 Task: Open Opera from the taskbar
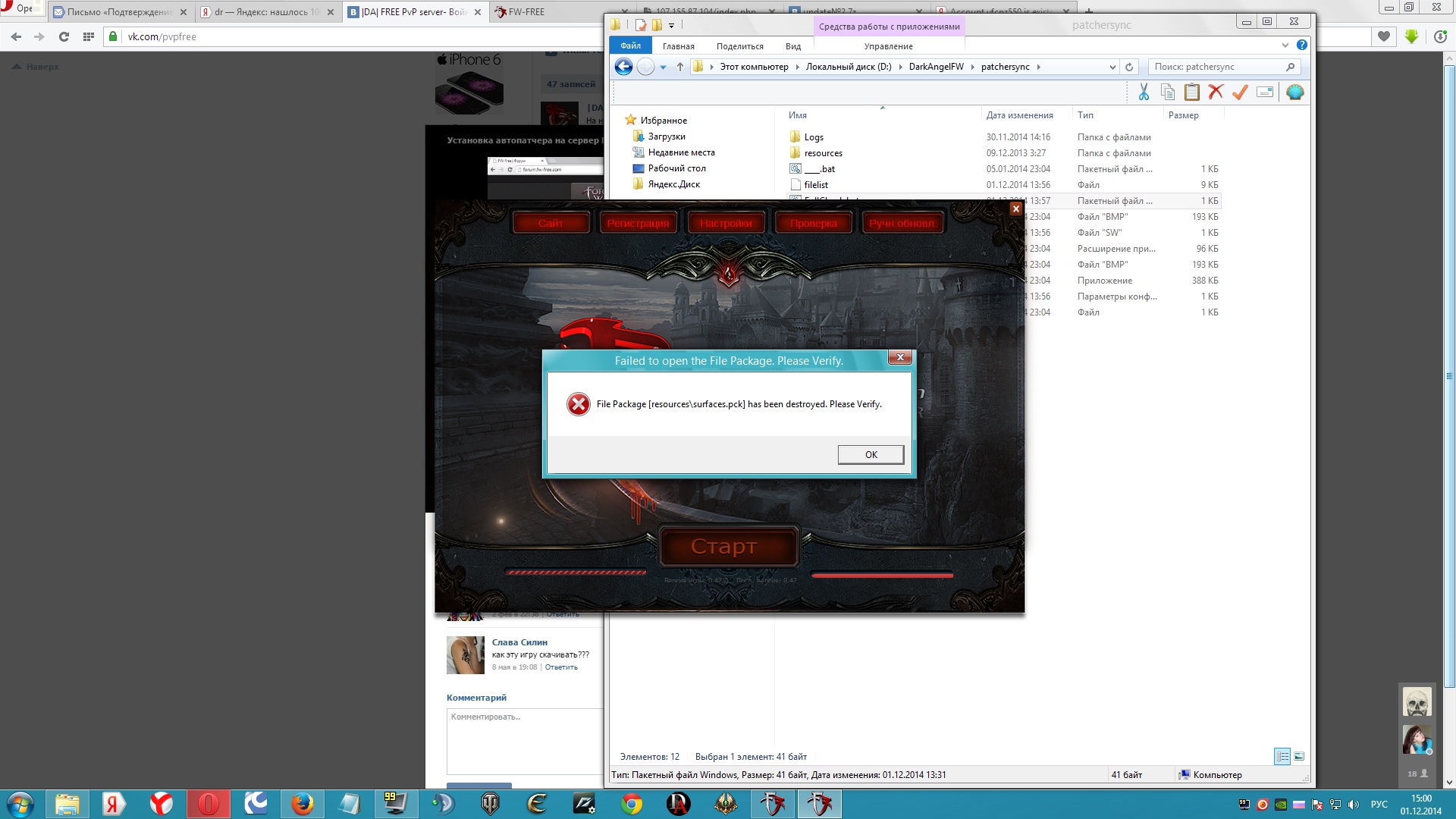[x=208, y=804]
